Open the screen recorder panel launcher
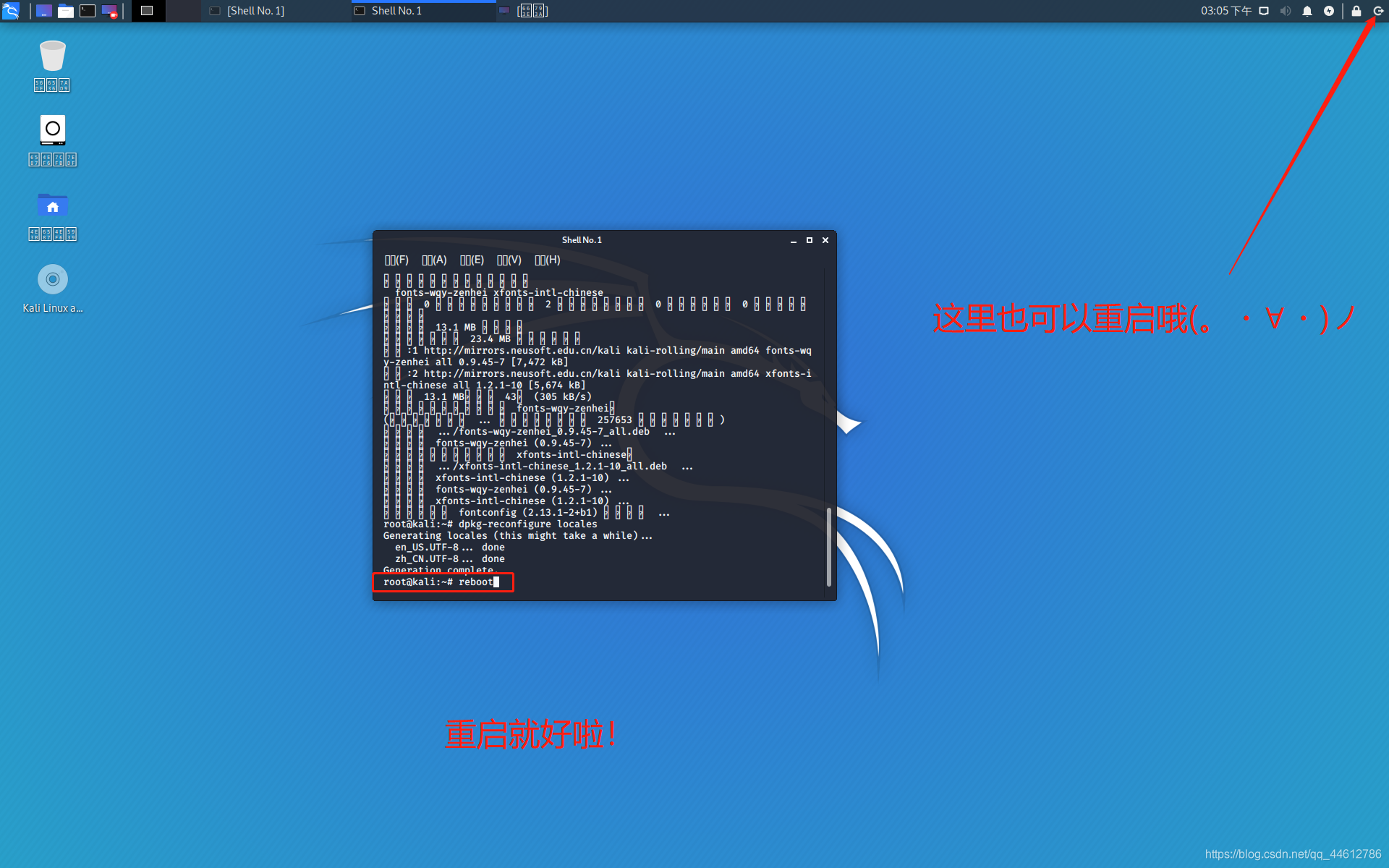Viewport: 1389px width, 868px height. pos(109,11)
